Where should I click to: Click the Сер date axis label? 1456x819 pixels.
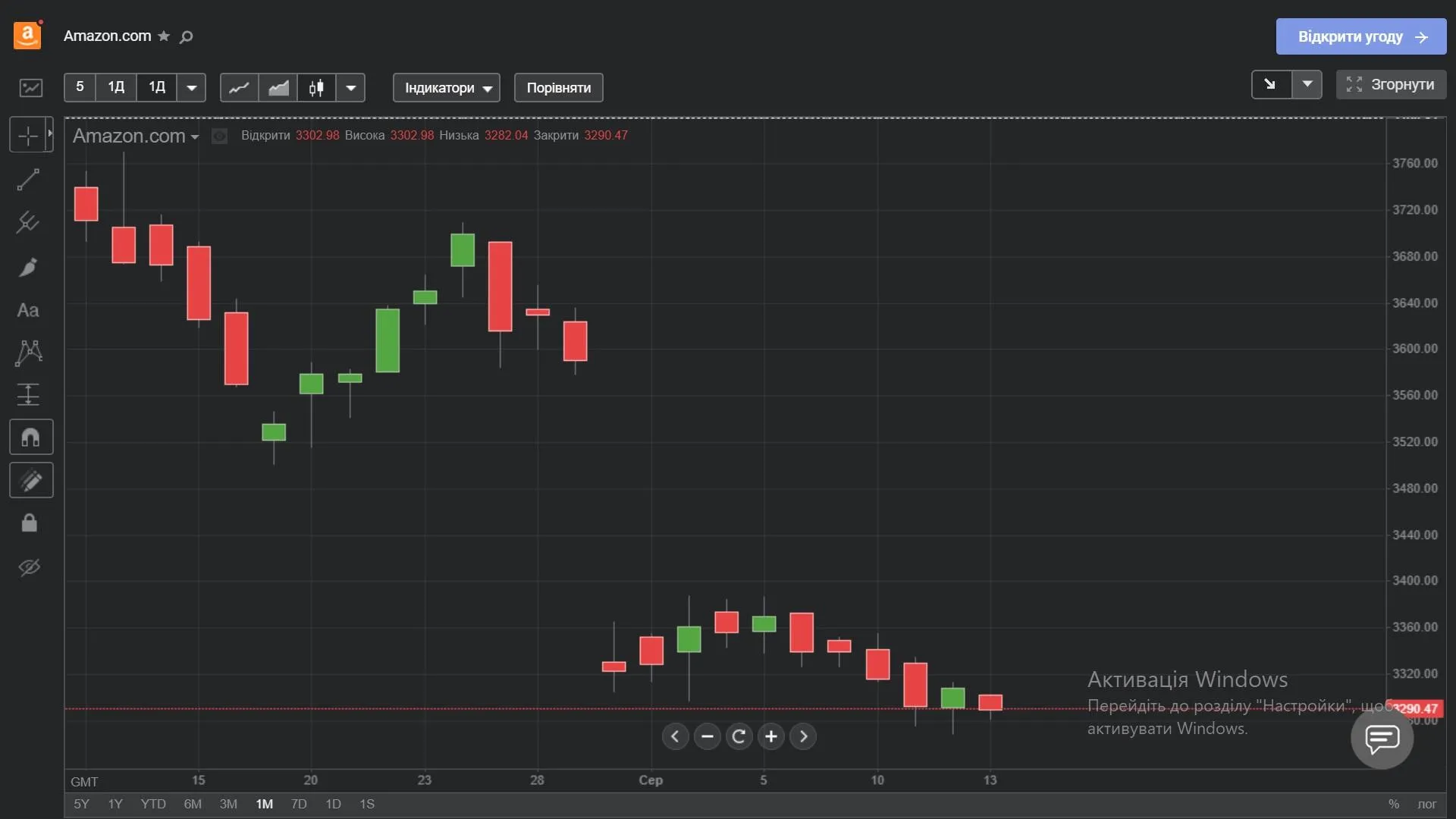[651, 780]
